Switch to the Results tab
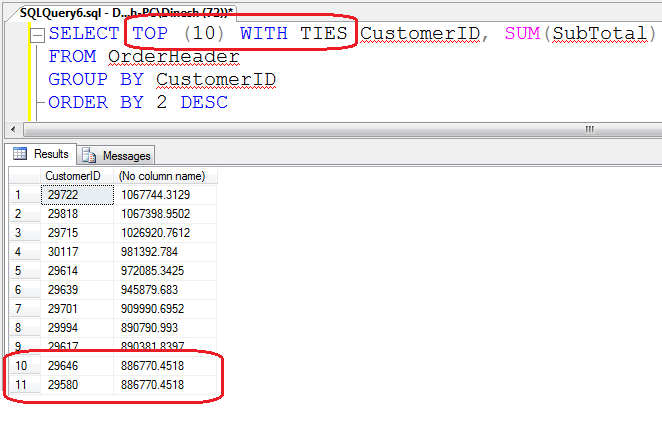This screenshot has height=421, width=662. pyautogui.click(x=41, y=154)
